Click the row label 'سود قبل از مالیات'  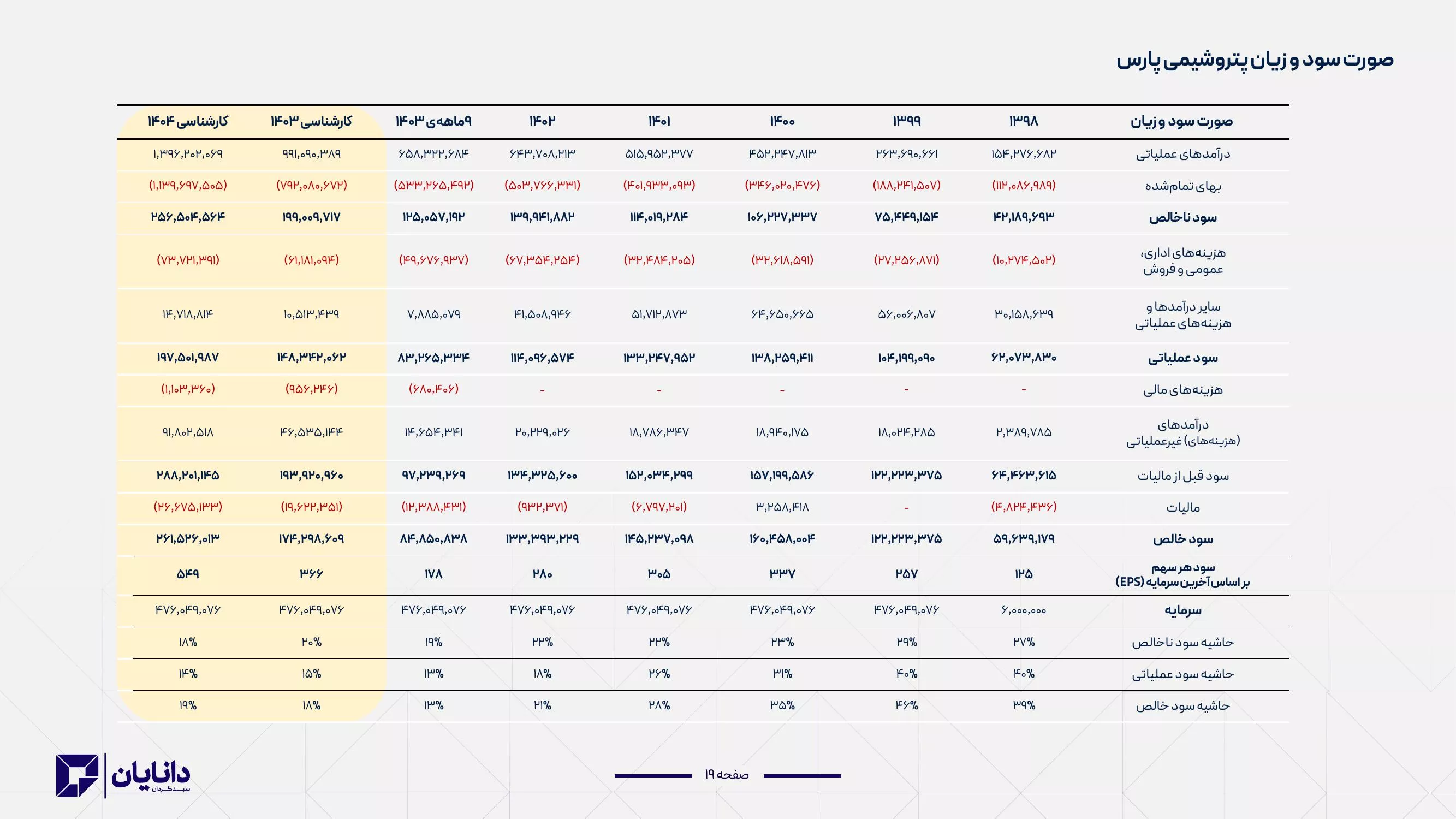(1183, 476)
